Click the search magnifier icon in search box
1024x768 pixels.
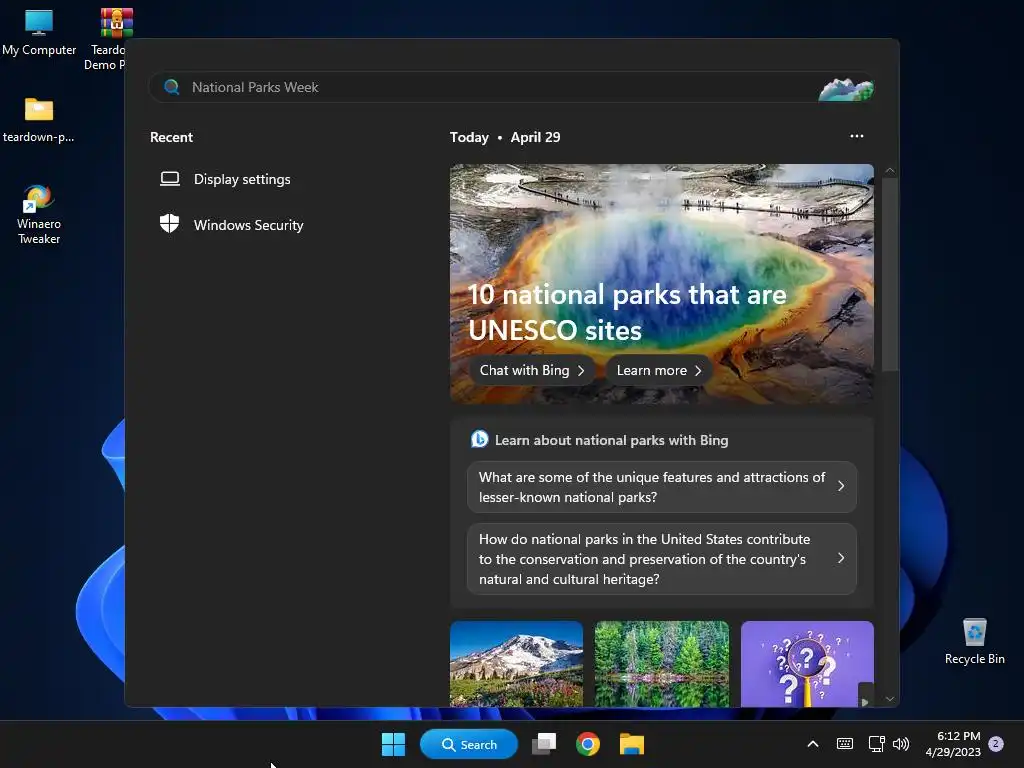[x=172, y=87]
